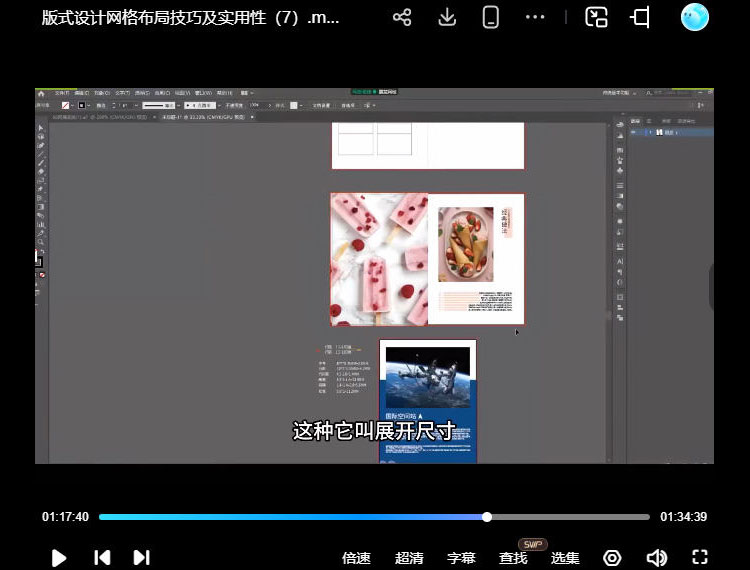
Task: Open the 倍速 playback speed menu
Action: click(356, 558)
